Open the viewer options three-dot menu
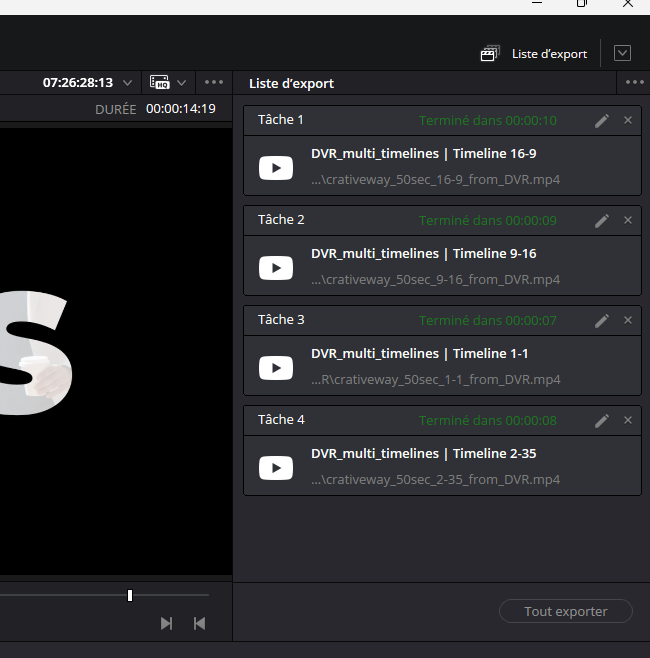 click(x=214, y=83)
